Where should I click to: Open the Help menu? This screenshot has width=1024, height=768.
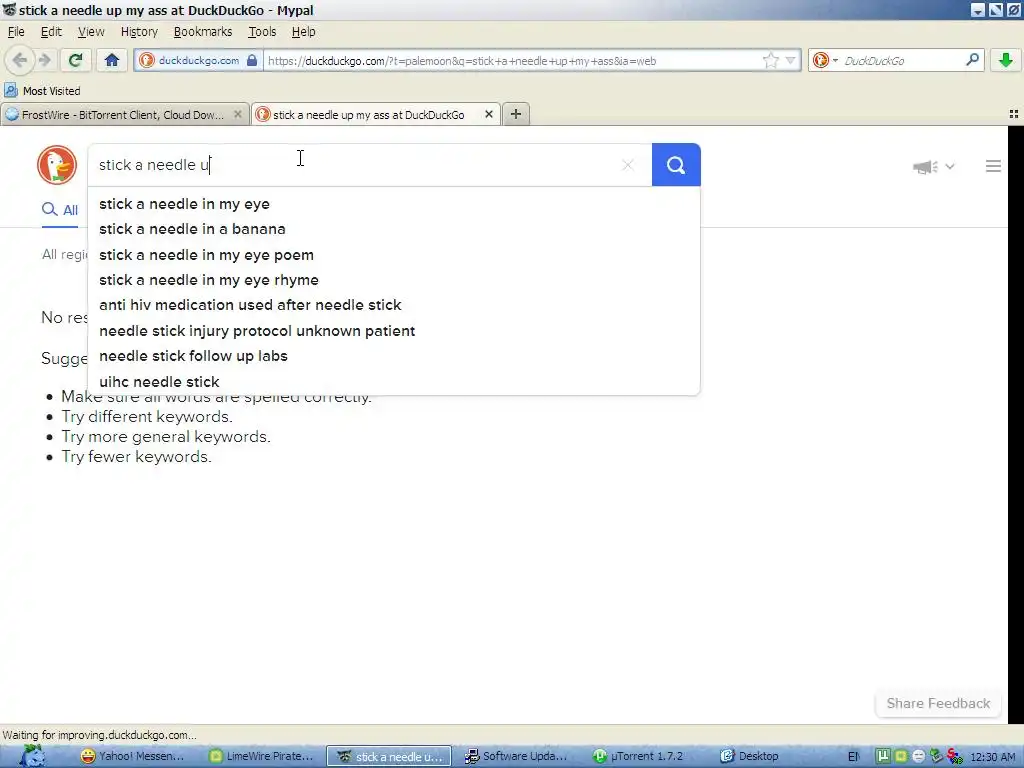click(x=303, y=31)
